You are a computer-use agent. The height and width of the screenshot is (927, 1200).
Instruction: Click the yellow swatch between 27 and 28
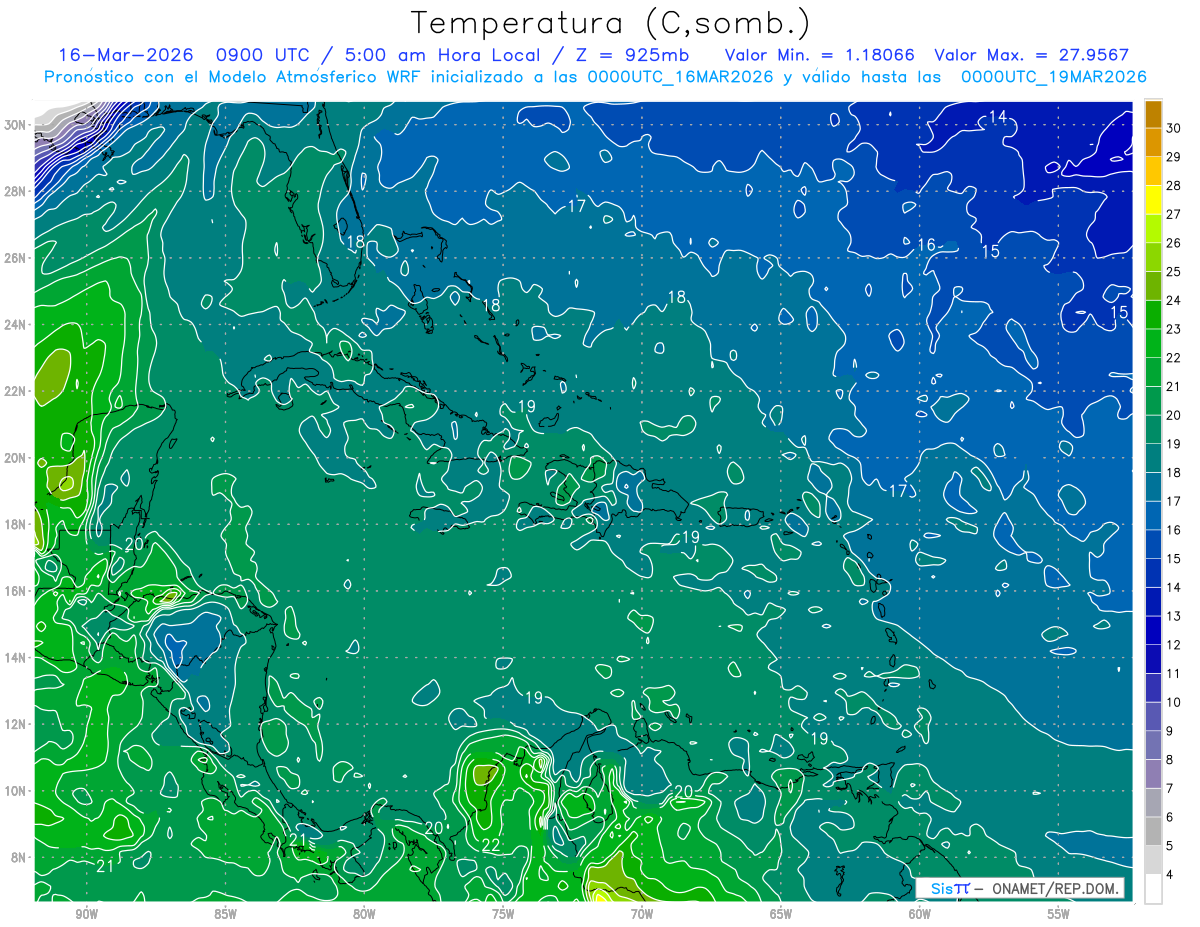pos(1153,200)
